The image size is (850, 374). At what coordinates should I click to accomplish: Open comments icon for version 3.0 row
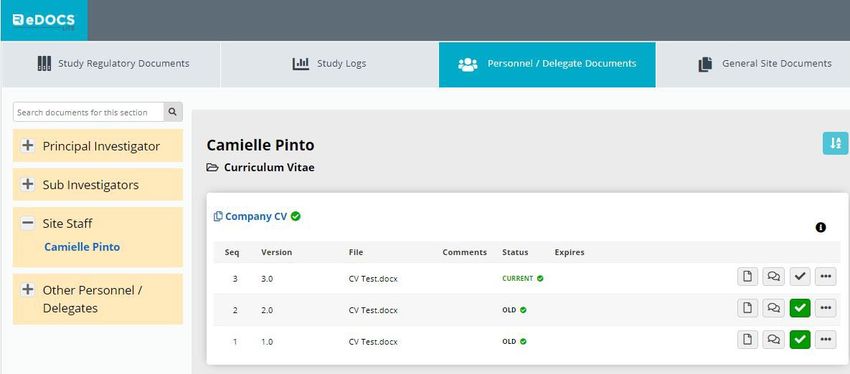(x=774, y=276)
